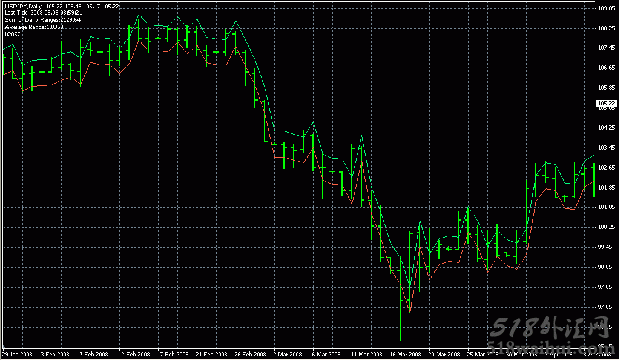620x360 pixels.
Task: Click the 107.45 price axis label
Action: (607, 47)
